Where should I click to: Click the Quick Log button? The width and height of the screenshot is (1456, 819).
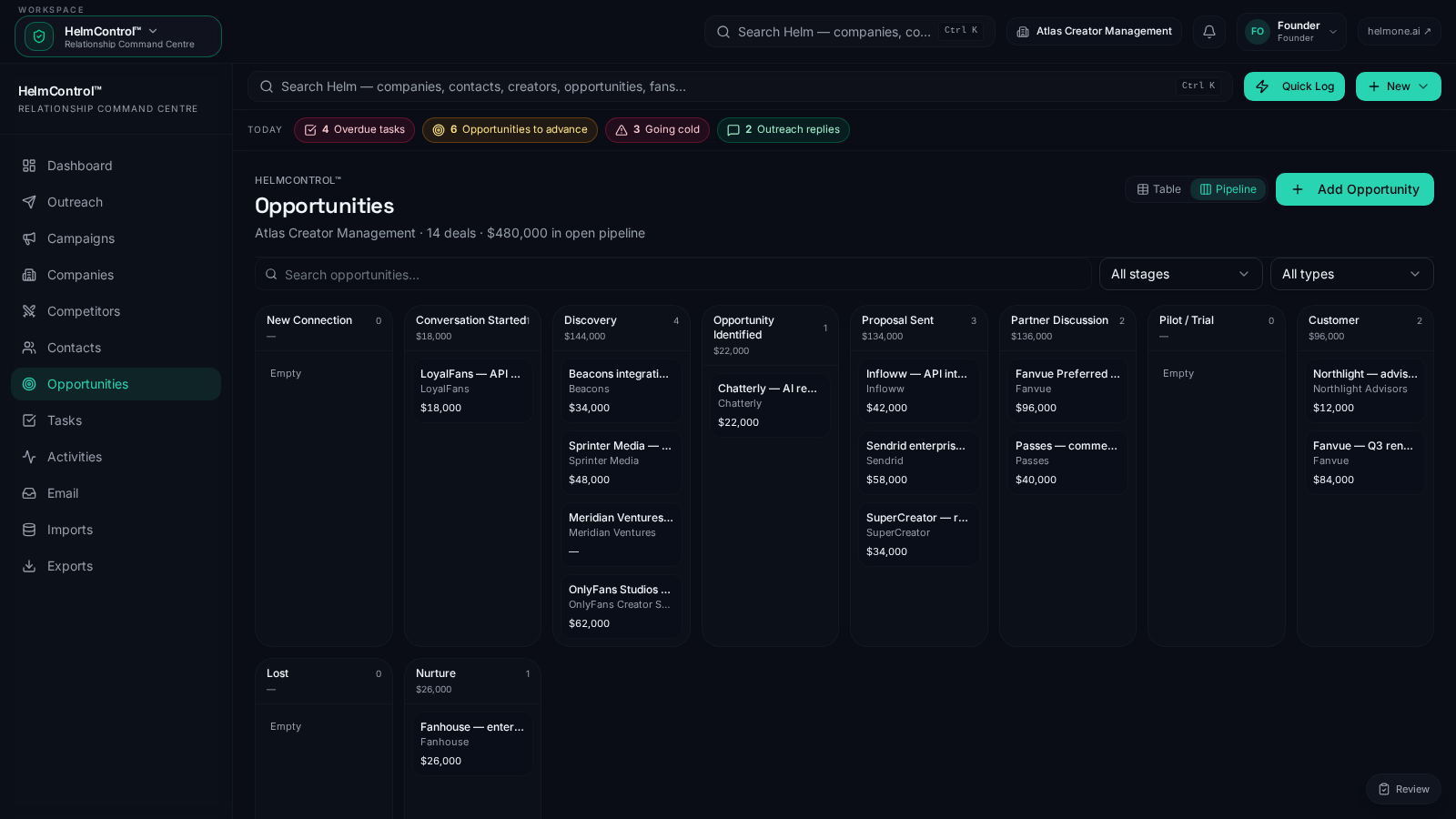[1294, 86]
